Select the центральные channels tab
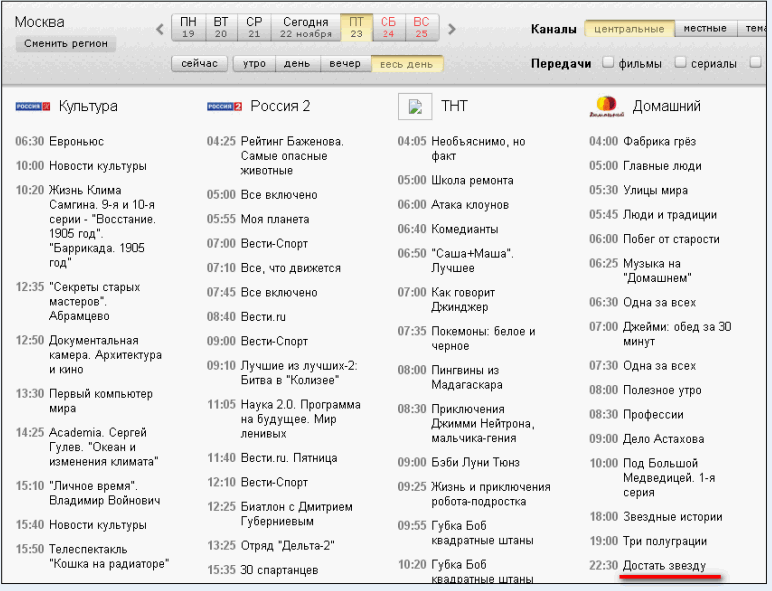The image size is (772, 591). [x=629, y=29]
